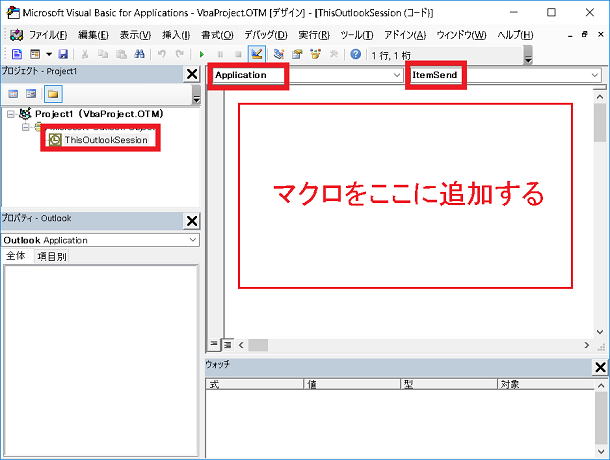Click the code pane scroll-left arrow
This screenshot has height=460, width=610.
(x=241, y=345)
